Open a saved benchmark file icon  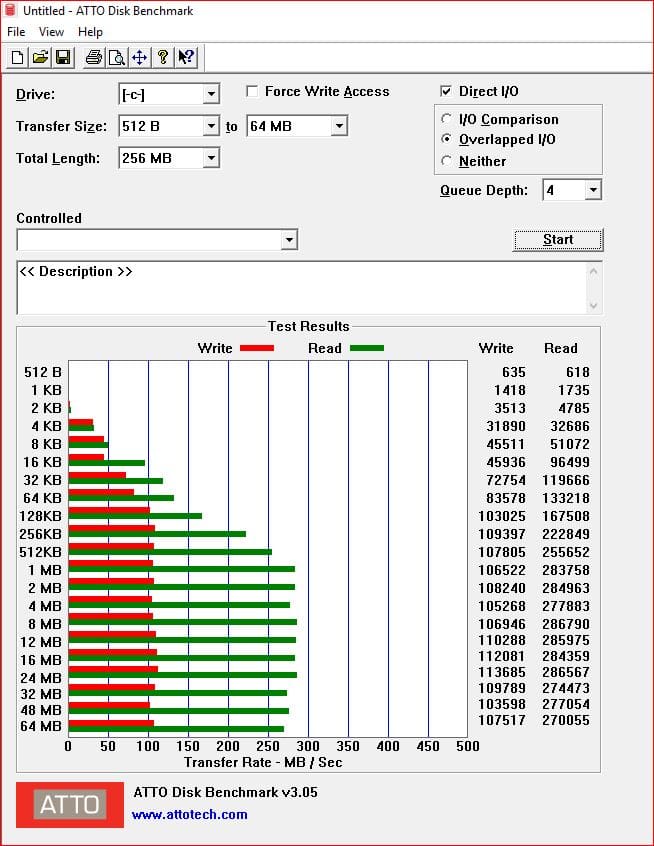[x=40, y=57]
